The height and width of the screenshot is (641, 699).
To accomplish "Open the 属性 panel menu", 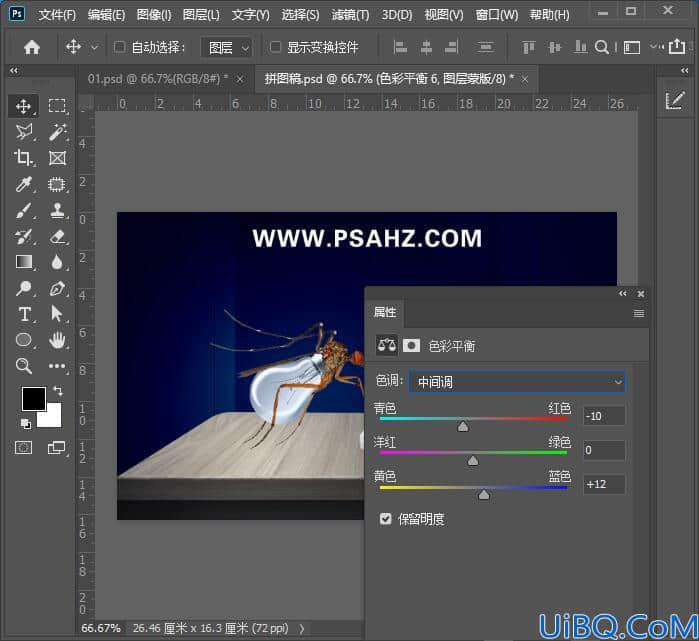I will [639, 313].
